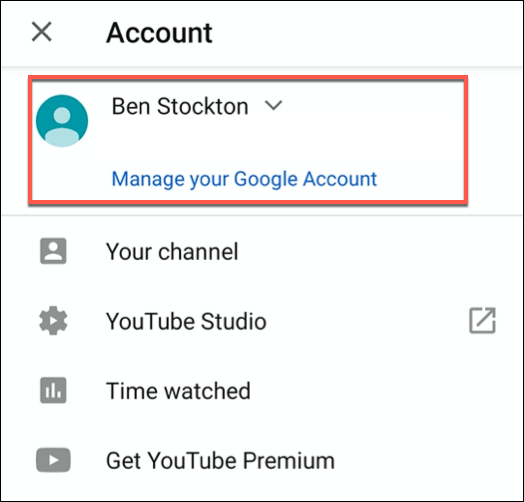Expand the account switcher chevron beside Ben Stockton
This screenshot has width=524, height=502.
point(274,106)
